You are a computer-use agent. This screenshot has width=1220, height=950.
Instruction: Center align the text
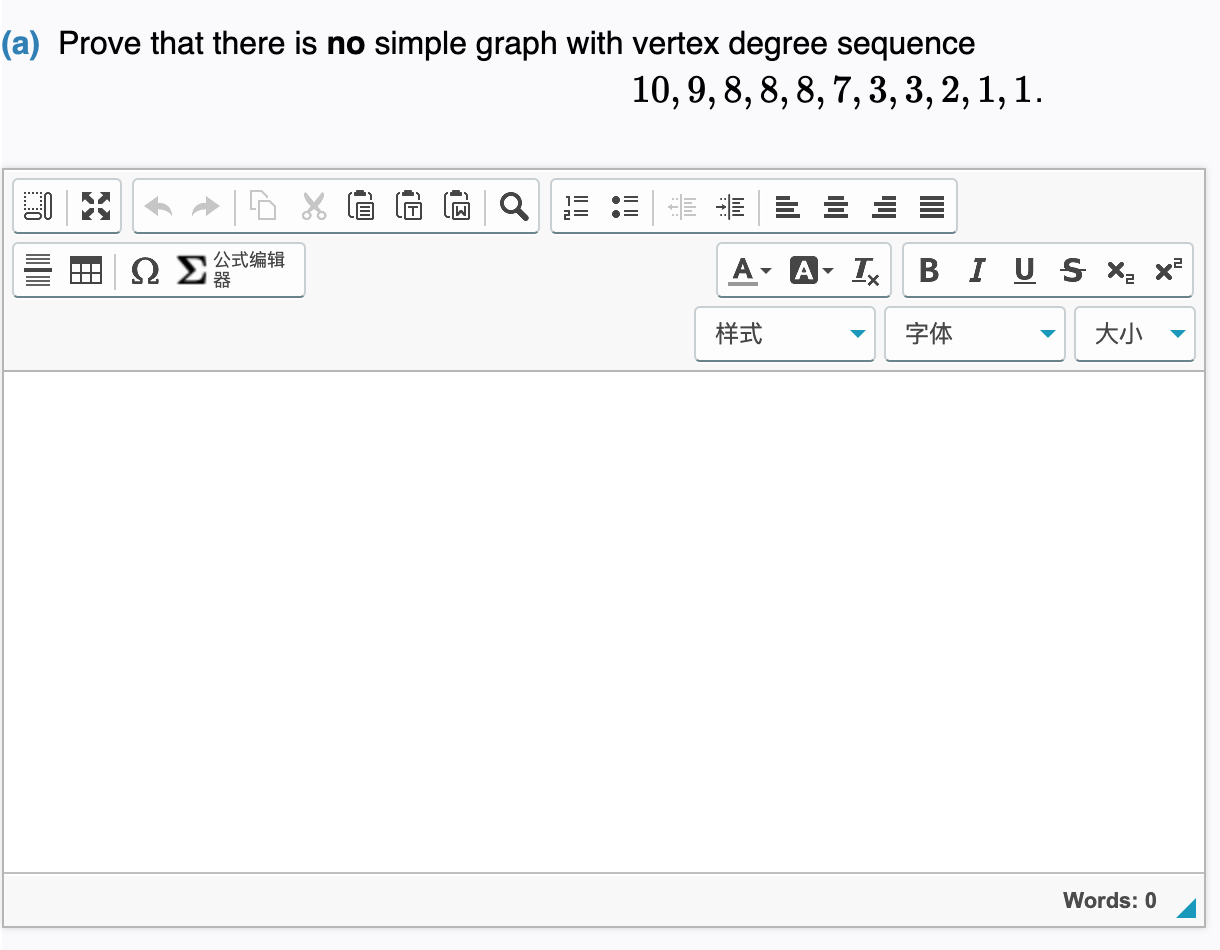836,207
